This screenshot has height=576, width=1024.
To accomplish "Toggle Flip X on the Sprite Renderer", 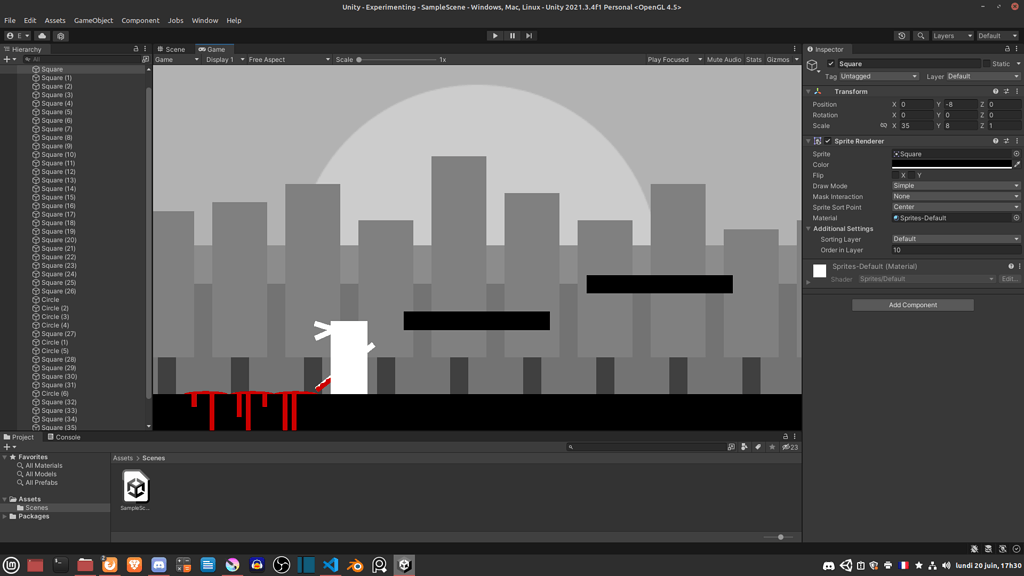I will (895, 175).
